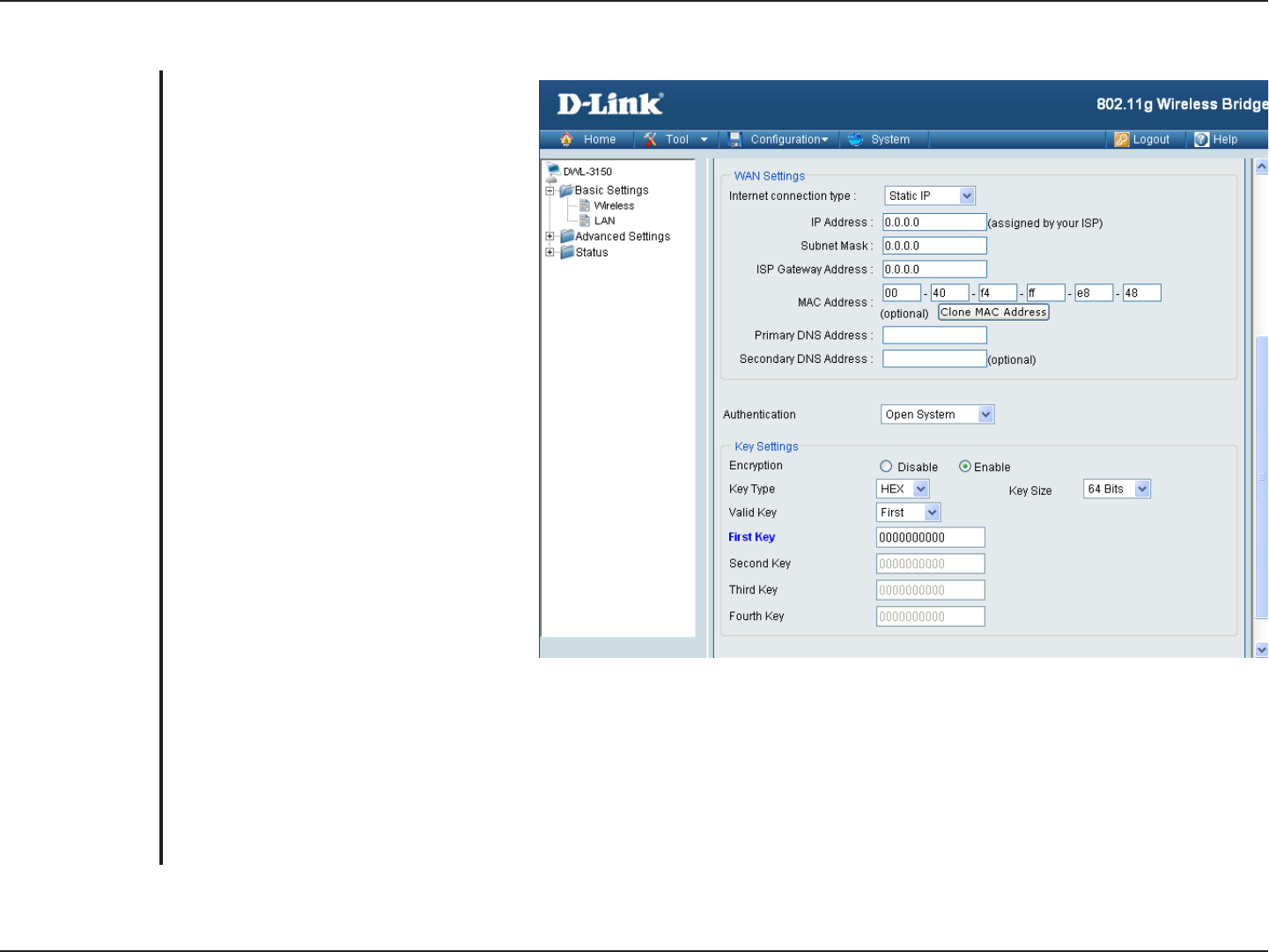
Task: Click the LAN page icon
Action: [x=585, y=221]
